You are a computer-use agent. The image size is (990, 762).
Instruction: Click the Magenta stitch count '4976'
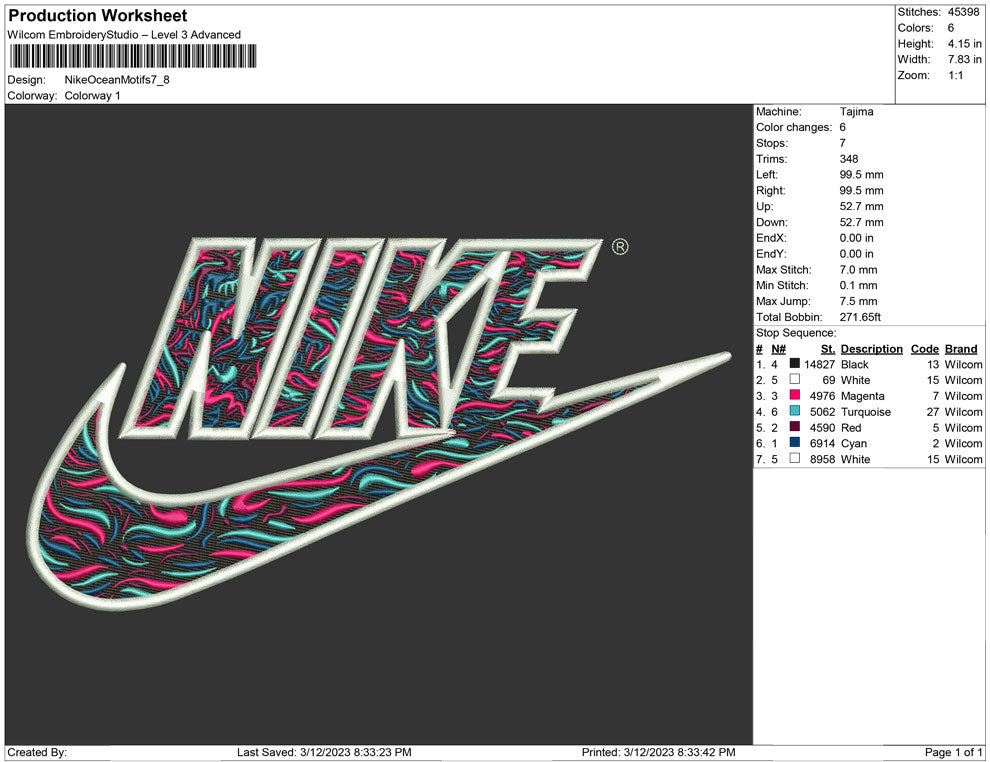tap(822, 395)
